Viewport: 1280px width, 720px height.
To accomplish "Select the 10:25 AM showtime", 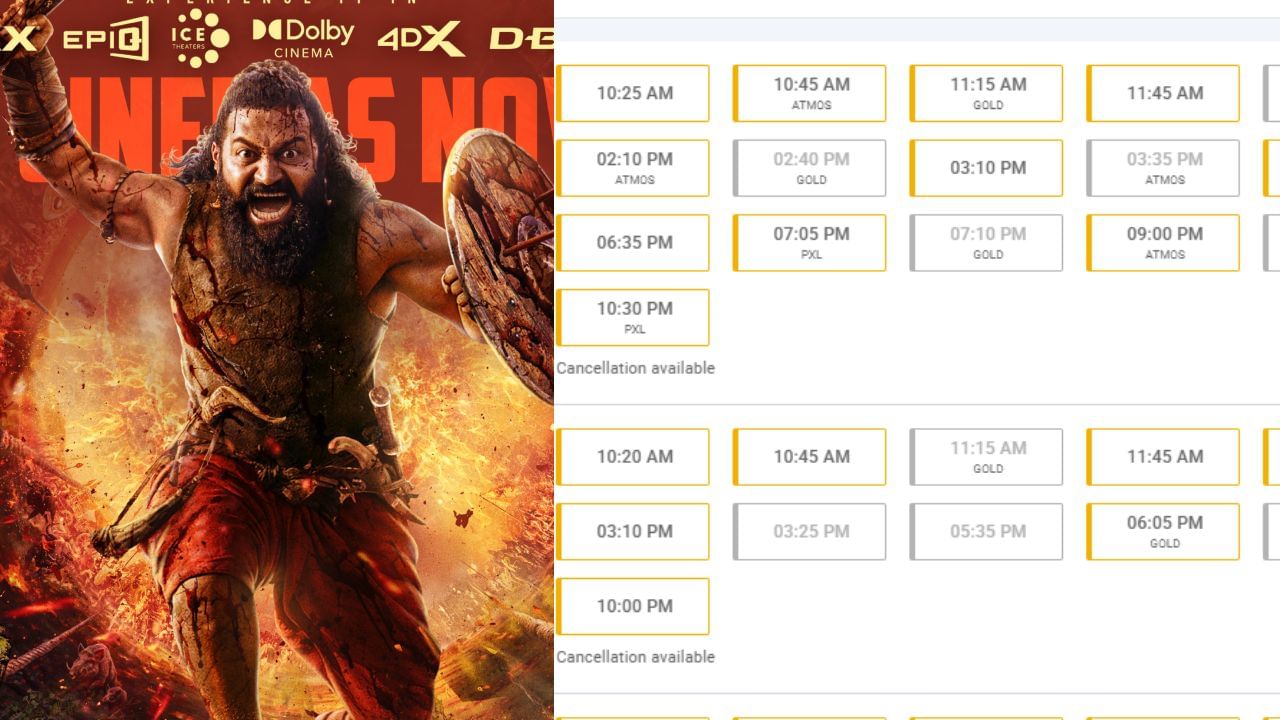I will 633,93.
